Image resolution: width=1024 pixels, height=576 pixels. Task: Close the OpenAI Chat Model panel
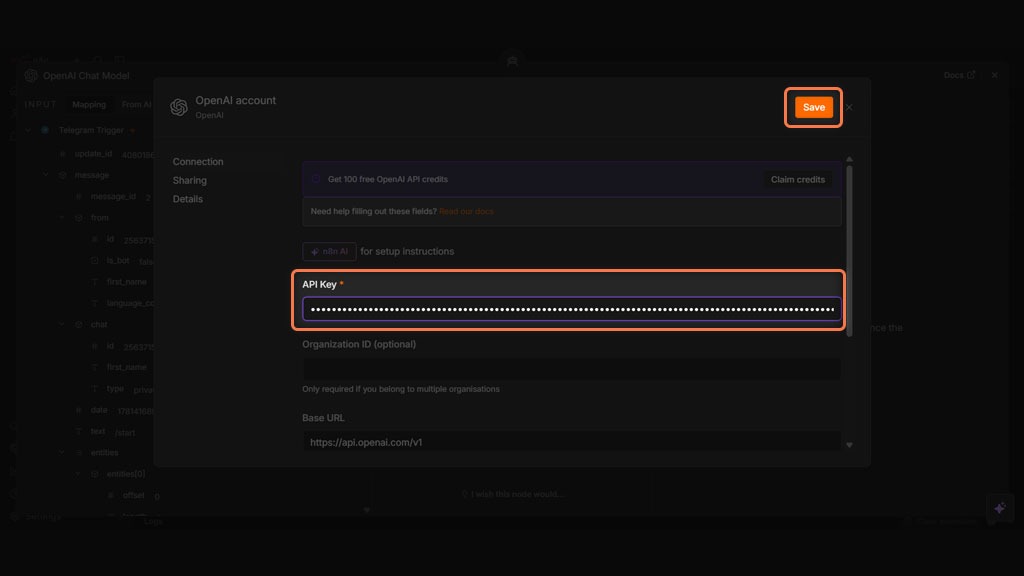[995, 75]
